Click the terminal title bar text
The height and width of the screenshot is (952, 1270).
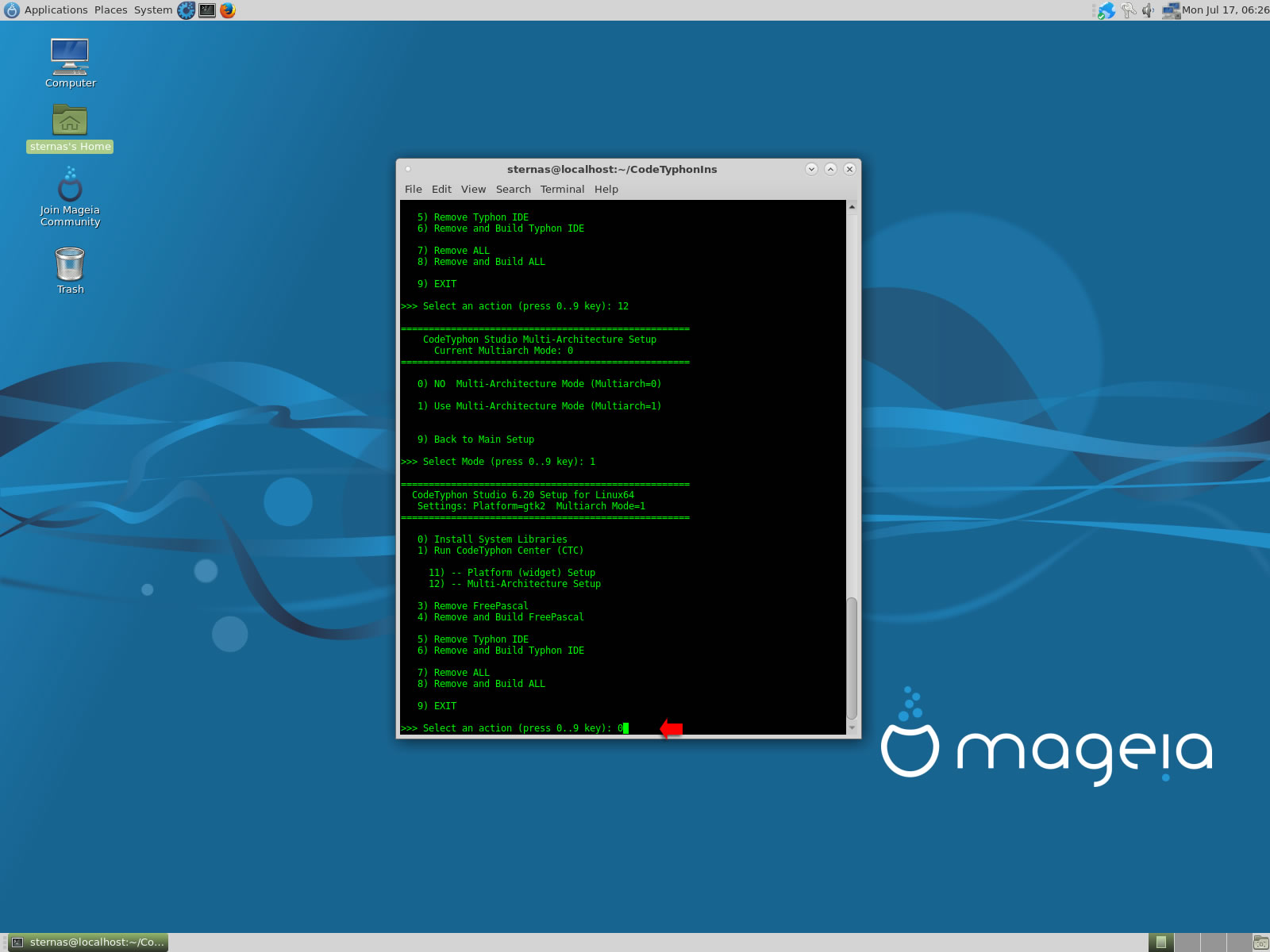pos(612,169)
